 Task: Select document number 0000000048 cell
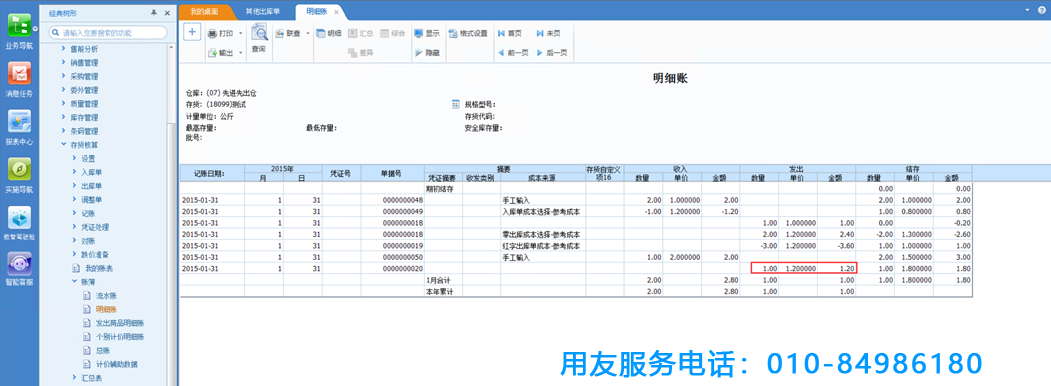[392, 200]
